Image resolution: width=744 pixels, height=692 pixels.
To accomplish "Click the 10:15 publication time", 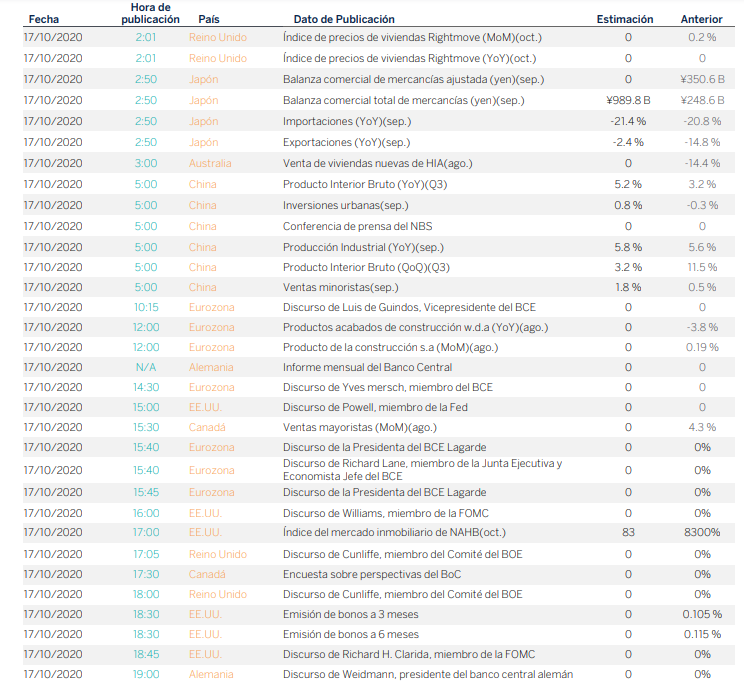I will click(x=146, y=307).
